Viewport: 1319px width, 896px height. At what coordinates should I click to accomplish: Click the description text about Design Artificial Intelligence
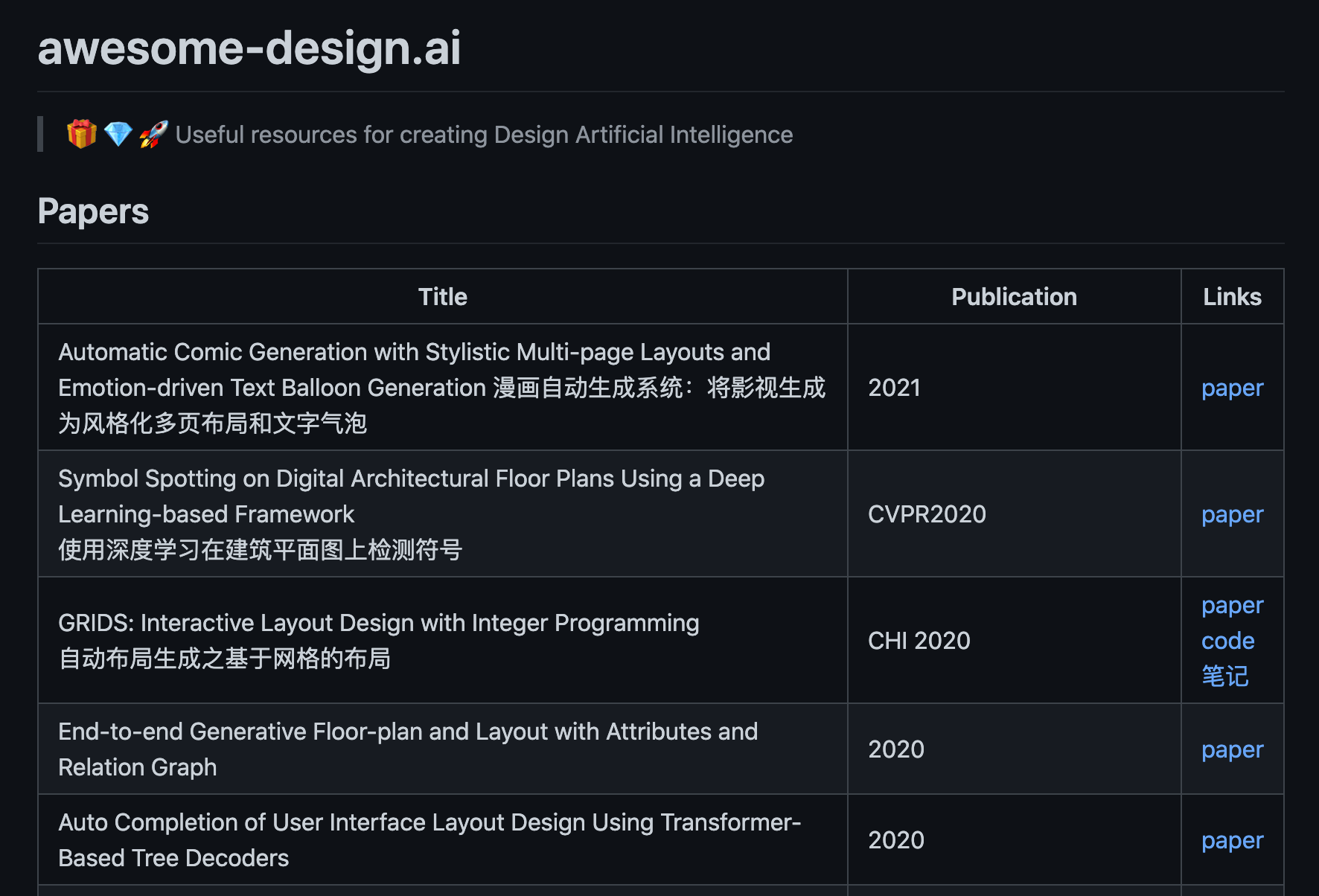pos(484,135)
